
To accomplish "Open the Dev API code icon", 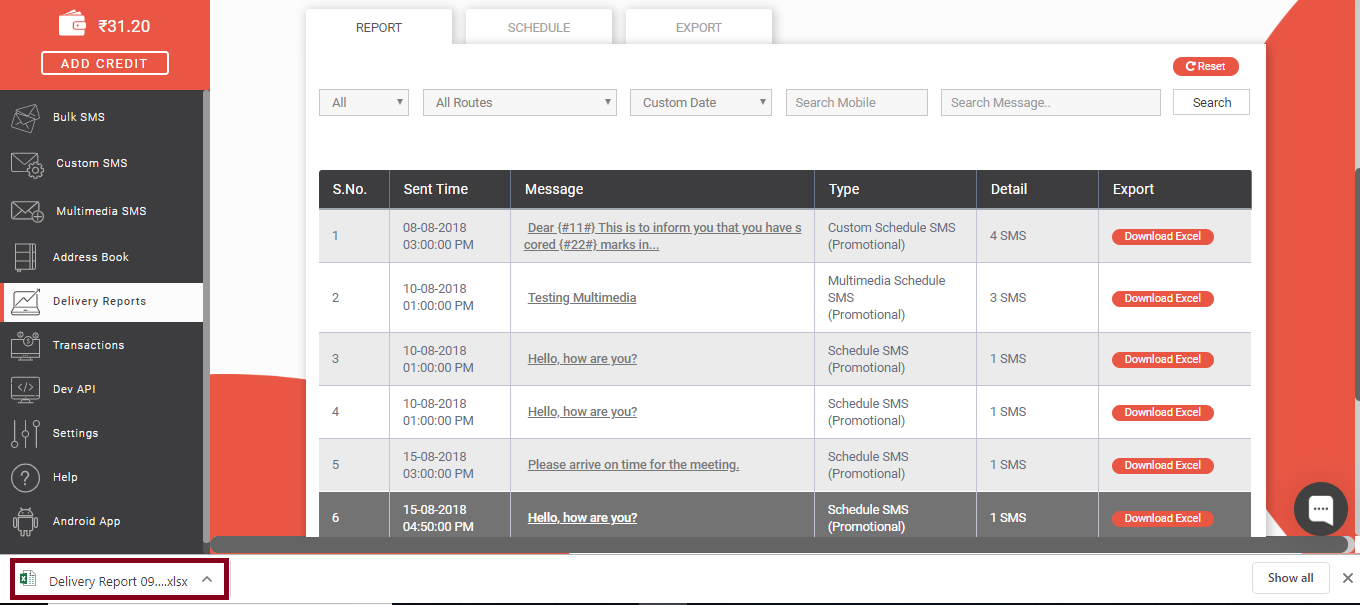I will [25, 389].
